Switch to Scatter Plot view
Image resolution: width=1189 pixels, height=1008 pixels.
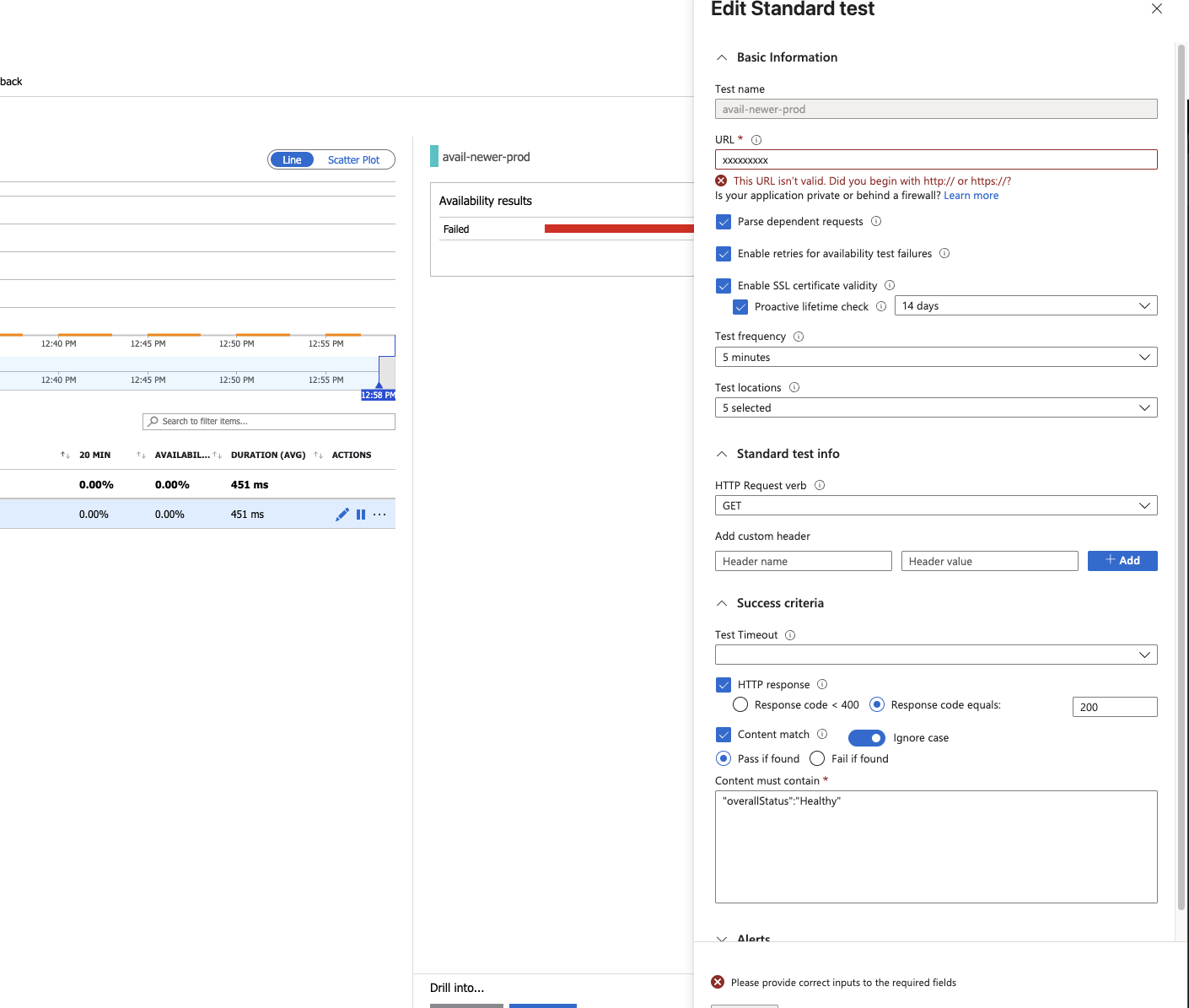click(353, 160)
